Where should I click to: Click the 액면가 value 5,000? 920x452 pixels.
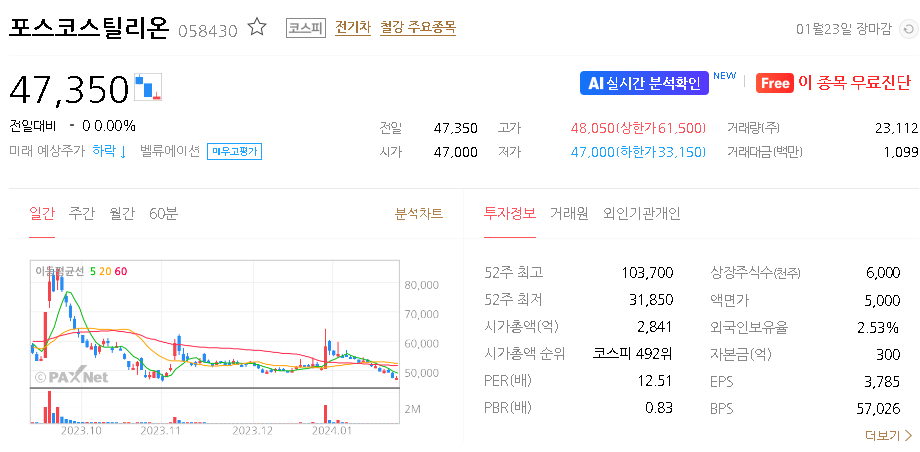(x=883, y=301)
